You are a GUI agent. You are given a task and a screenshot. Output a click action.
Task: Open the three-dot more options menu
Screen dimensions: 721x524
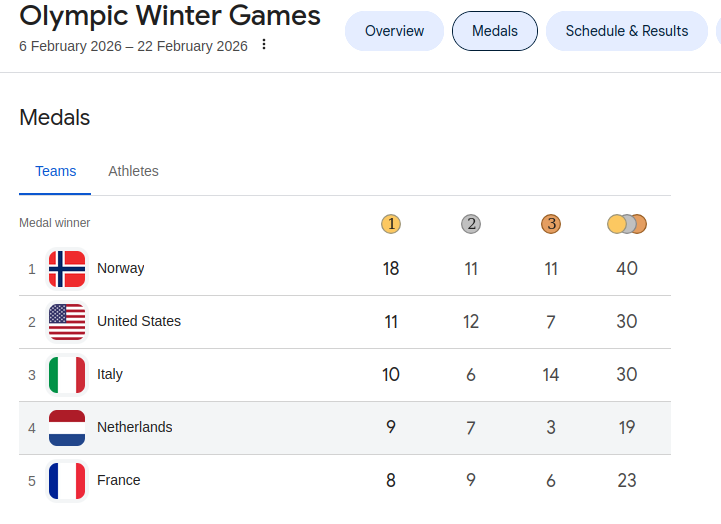[264, 45]
